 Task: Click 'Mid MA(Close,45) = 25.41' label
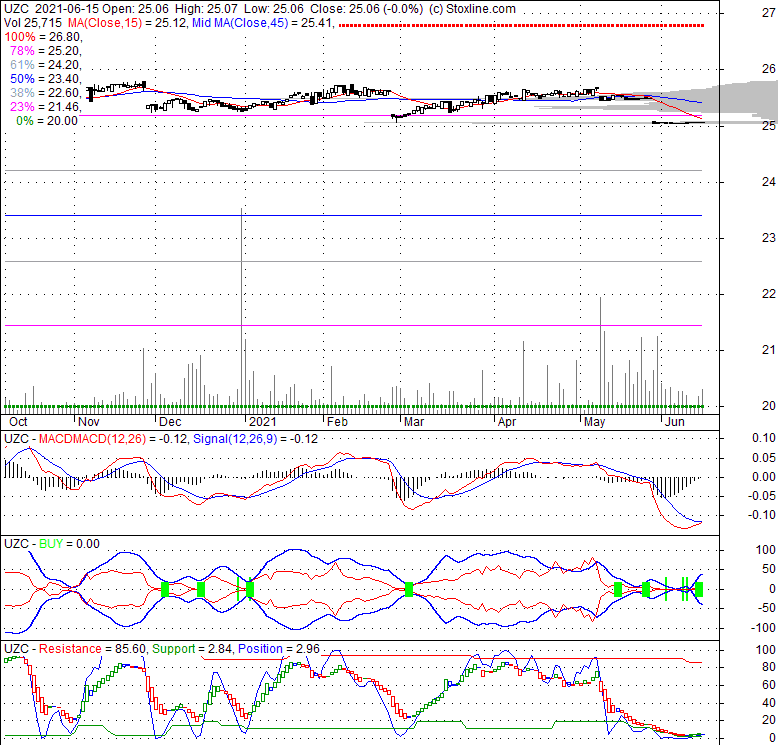pos(262,23)
